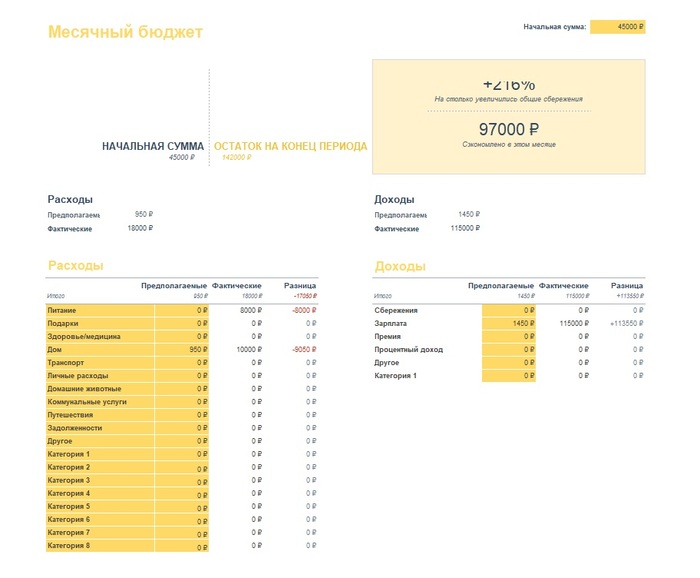
Task: Select the 115000 ₽ actual income summary value
Action: coord(465,228)
